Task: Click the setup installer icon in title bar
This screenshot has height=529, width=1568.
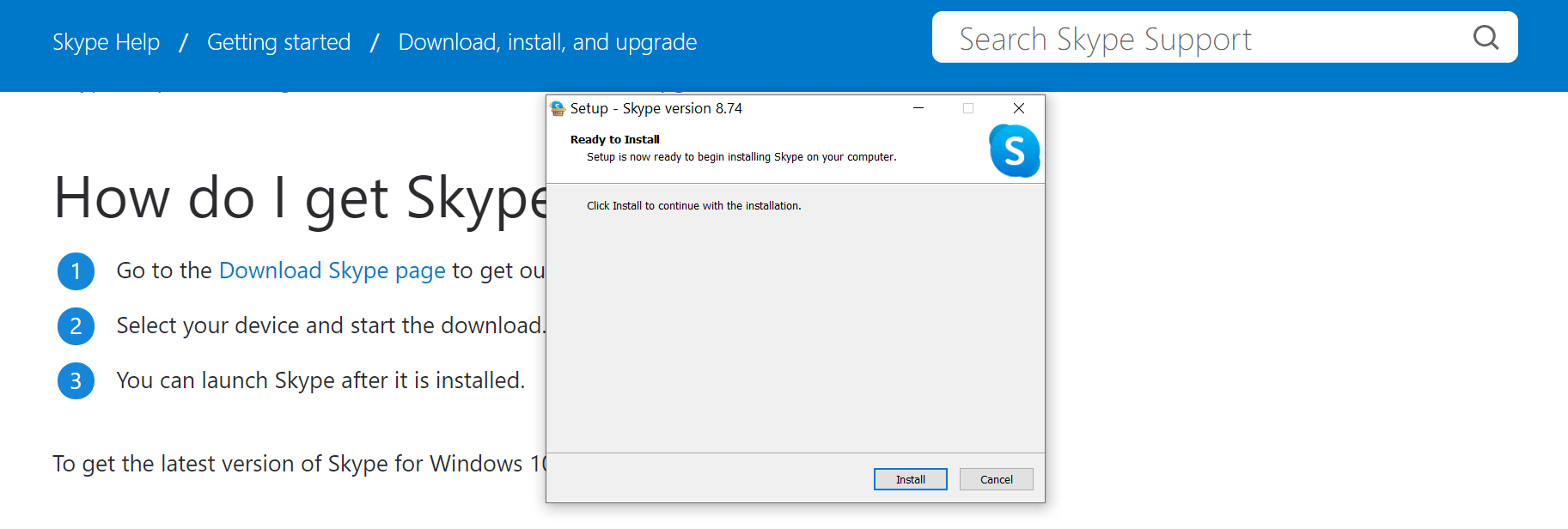Action: pos(558,108)
